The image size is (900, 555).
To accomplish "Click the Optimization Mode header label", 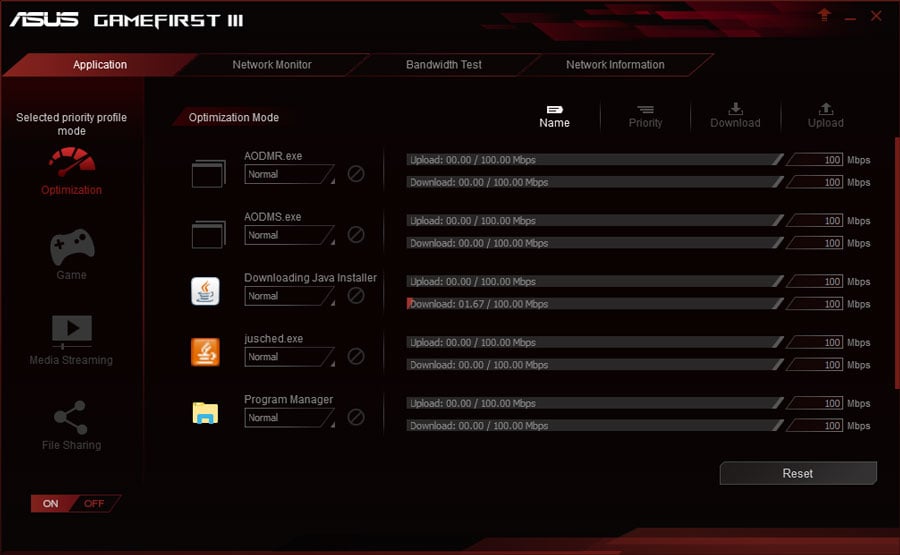I will click(x=234, y=117).
